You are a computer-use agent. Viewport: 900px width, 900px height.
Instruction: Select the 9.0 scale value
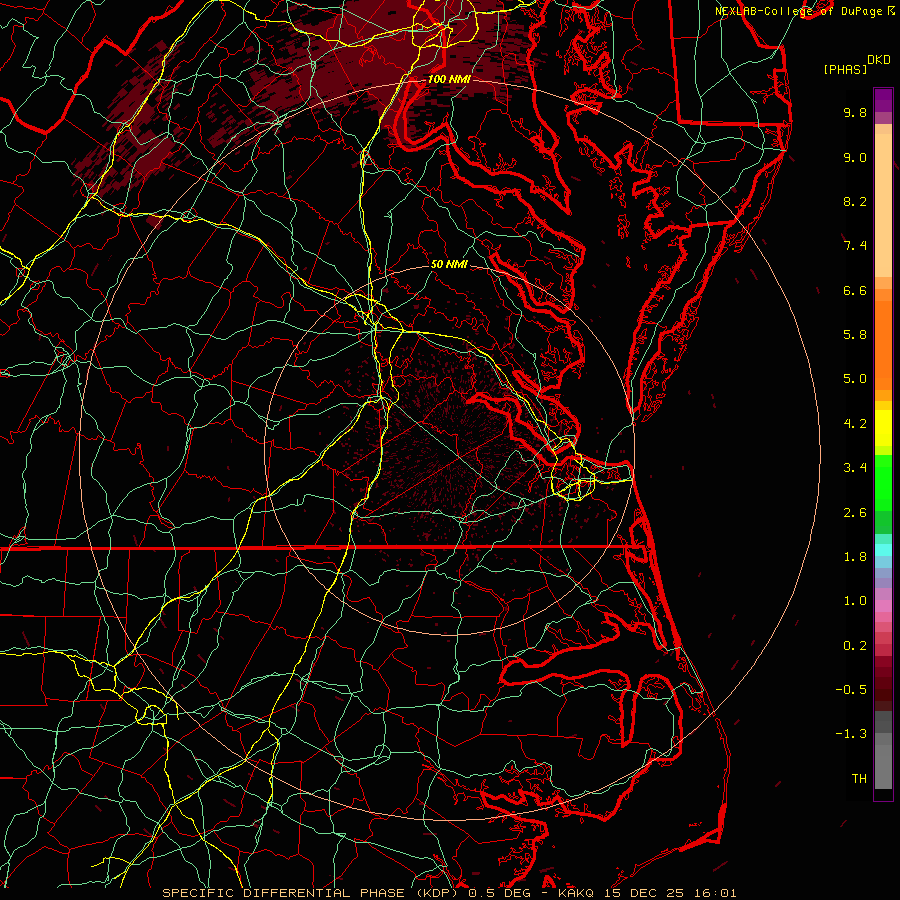tap(855, 157)
